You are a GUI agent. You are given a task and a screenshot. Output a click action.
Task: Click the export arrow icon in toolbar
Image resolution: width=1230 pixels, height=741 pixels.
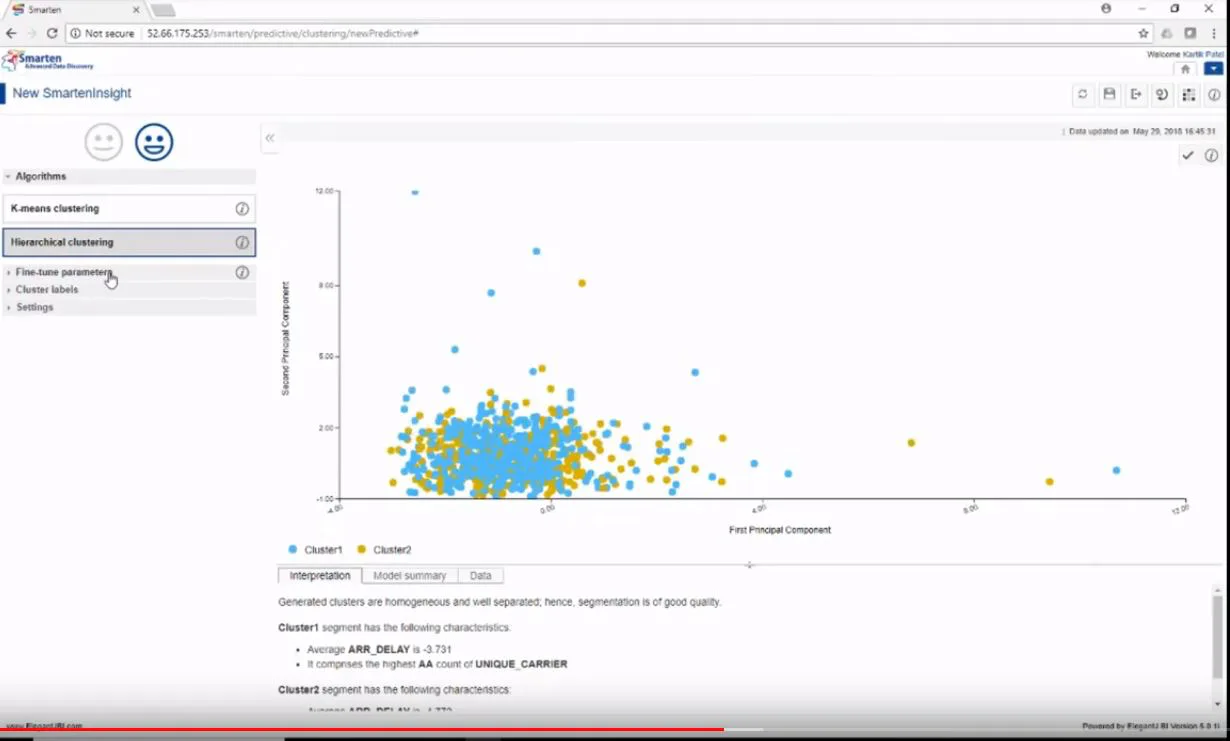pyautogui.click(x=1136, y=95)
